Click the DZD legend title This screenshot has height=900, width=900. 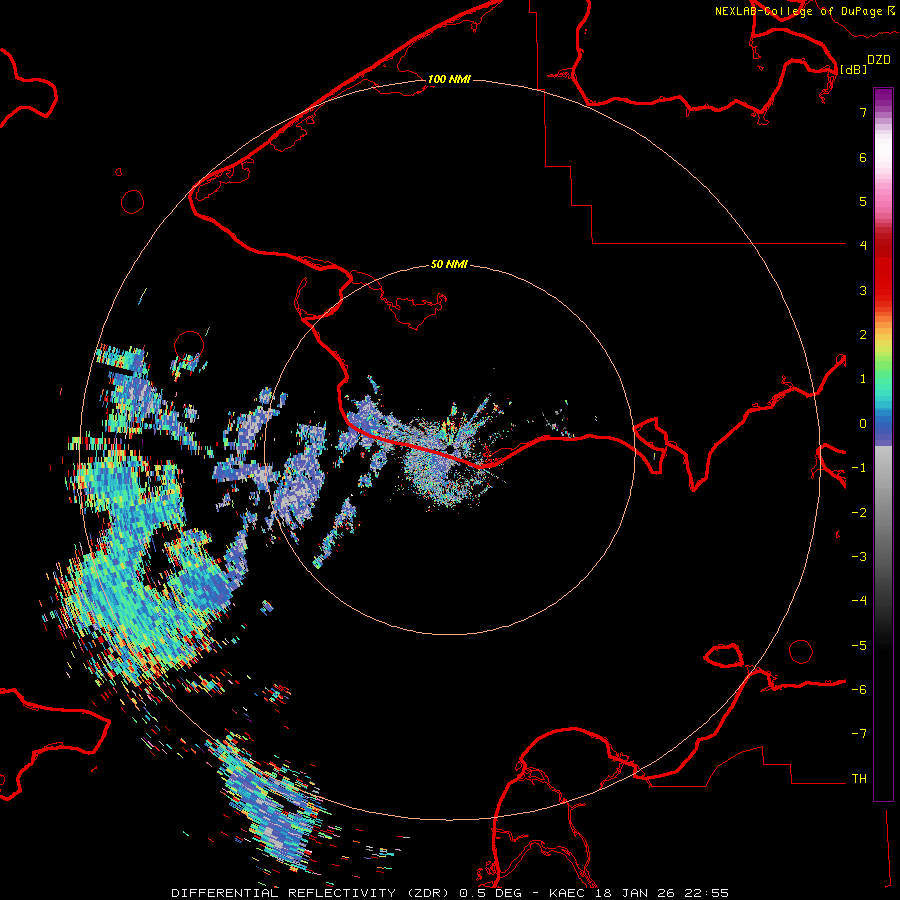(x=879, y=60)
